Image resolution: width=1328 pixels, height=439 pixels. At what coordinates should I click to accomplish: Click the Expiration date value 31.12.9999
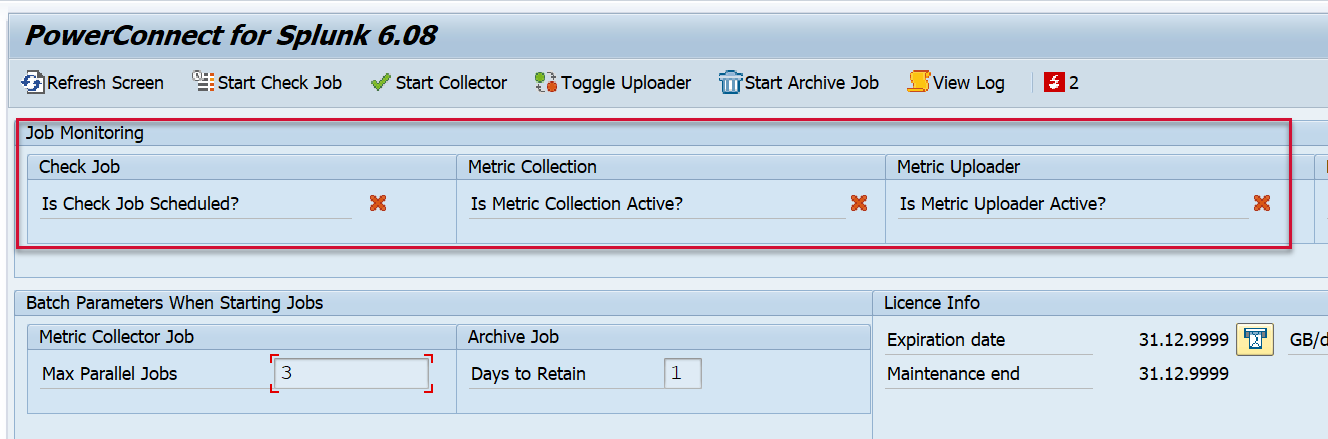(x=1183, y=340)
